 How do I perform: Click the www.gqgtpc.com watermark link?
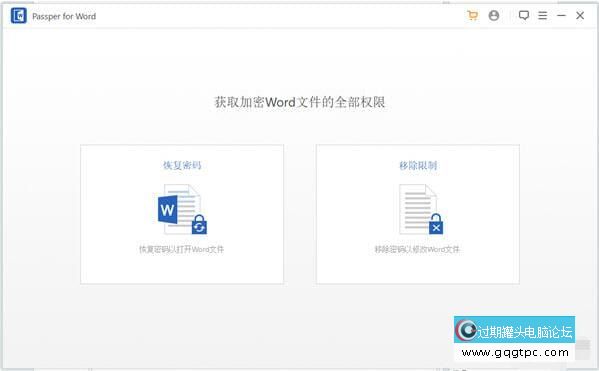(x=515, y=352)
